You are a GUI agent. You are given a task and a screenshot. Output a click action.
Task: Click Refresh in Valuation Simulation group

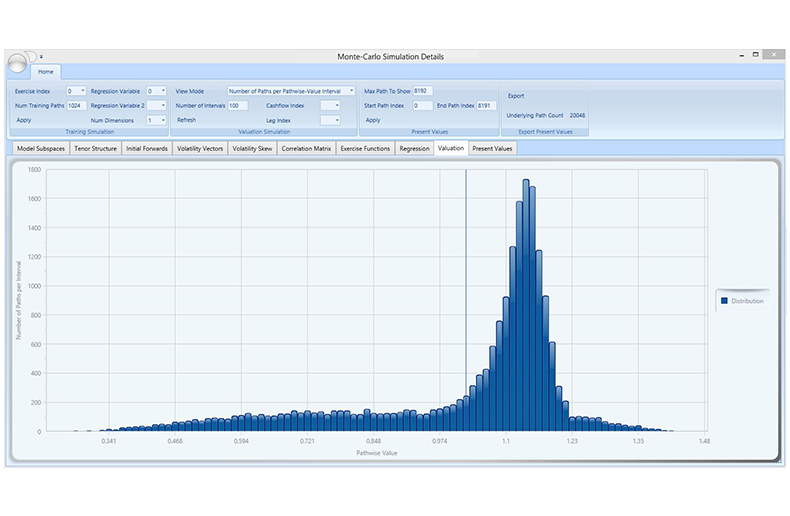pos(186,120)
